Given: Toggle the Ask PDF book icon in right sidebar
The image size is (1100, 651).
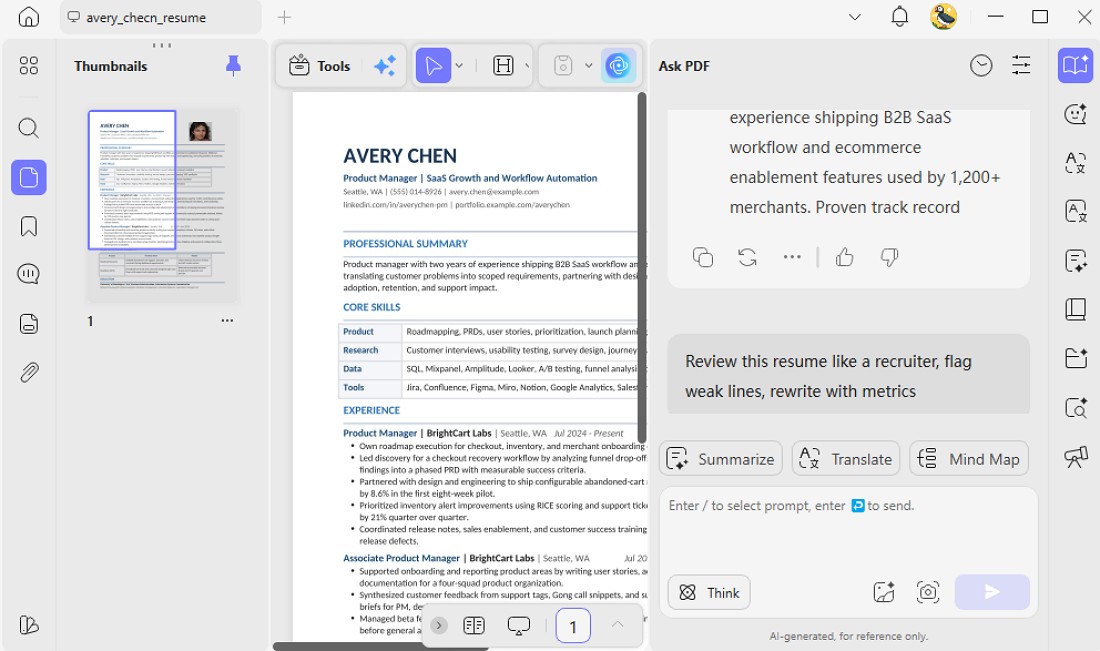Looking at the screenshot, I should click(x=1075, y=66).
